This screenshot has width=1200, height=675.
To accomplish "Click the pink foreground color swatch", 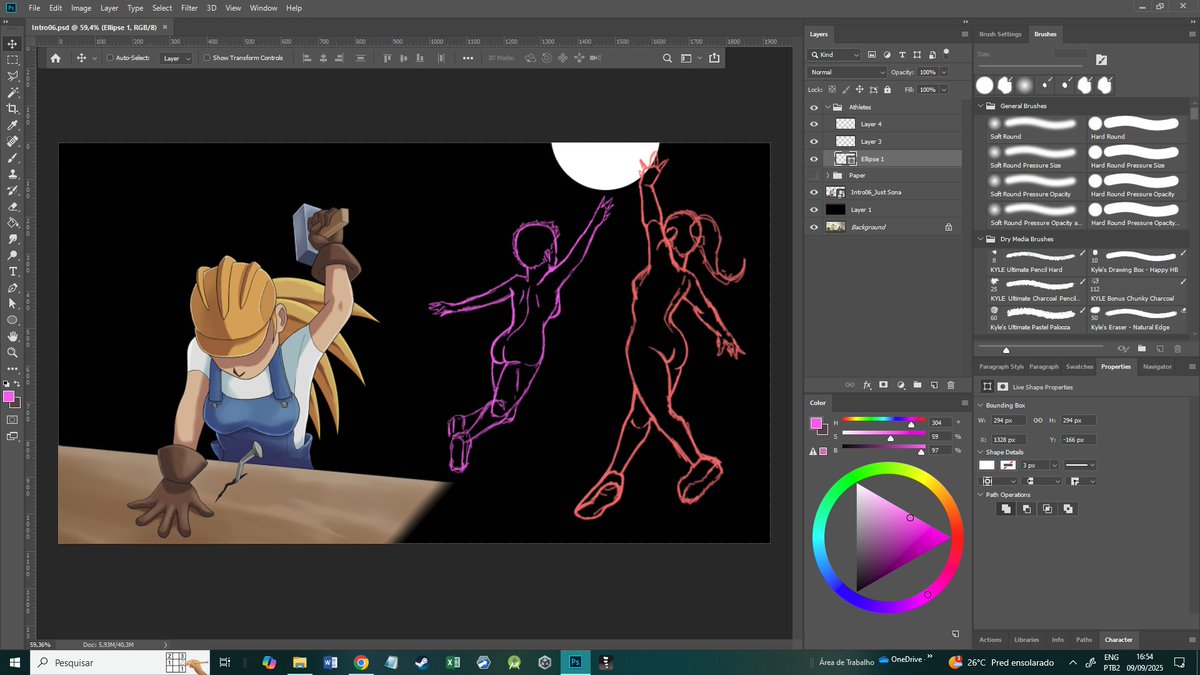I will [7, 397].
